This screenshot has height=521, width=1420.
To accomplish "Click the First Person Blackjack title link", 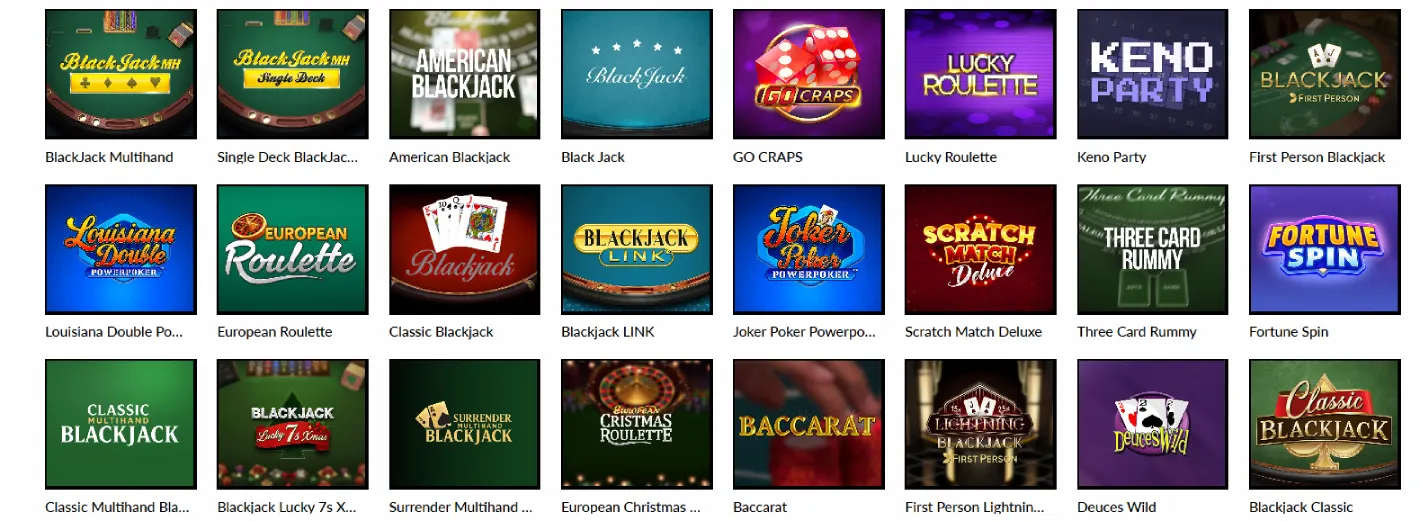I will click(1317, 157).
